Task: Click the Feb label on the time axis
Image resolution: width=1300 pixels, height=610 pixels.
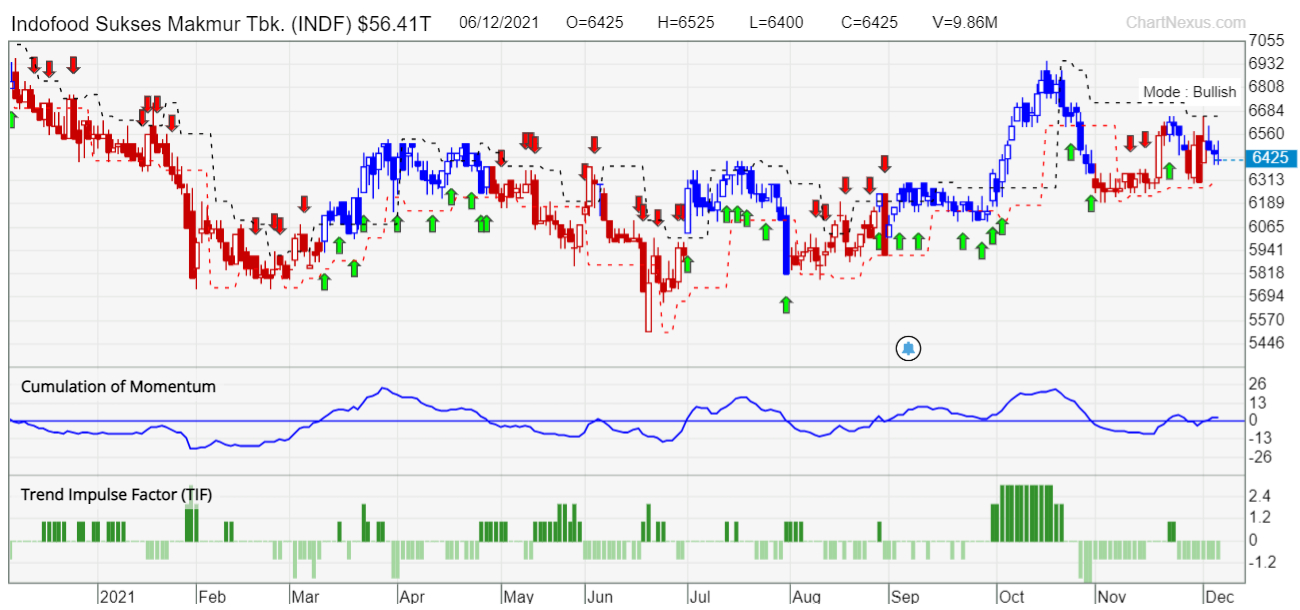Action: pos(212,597)
